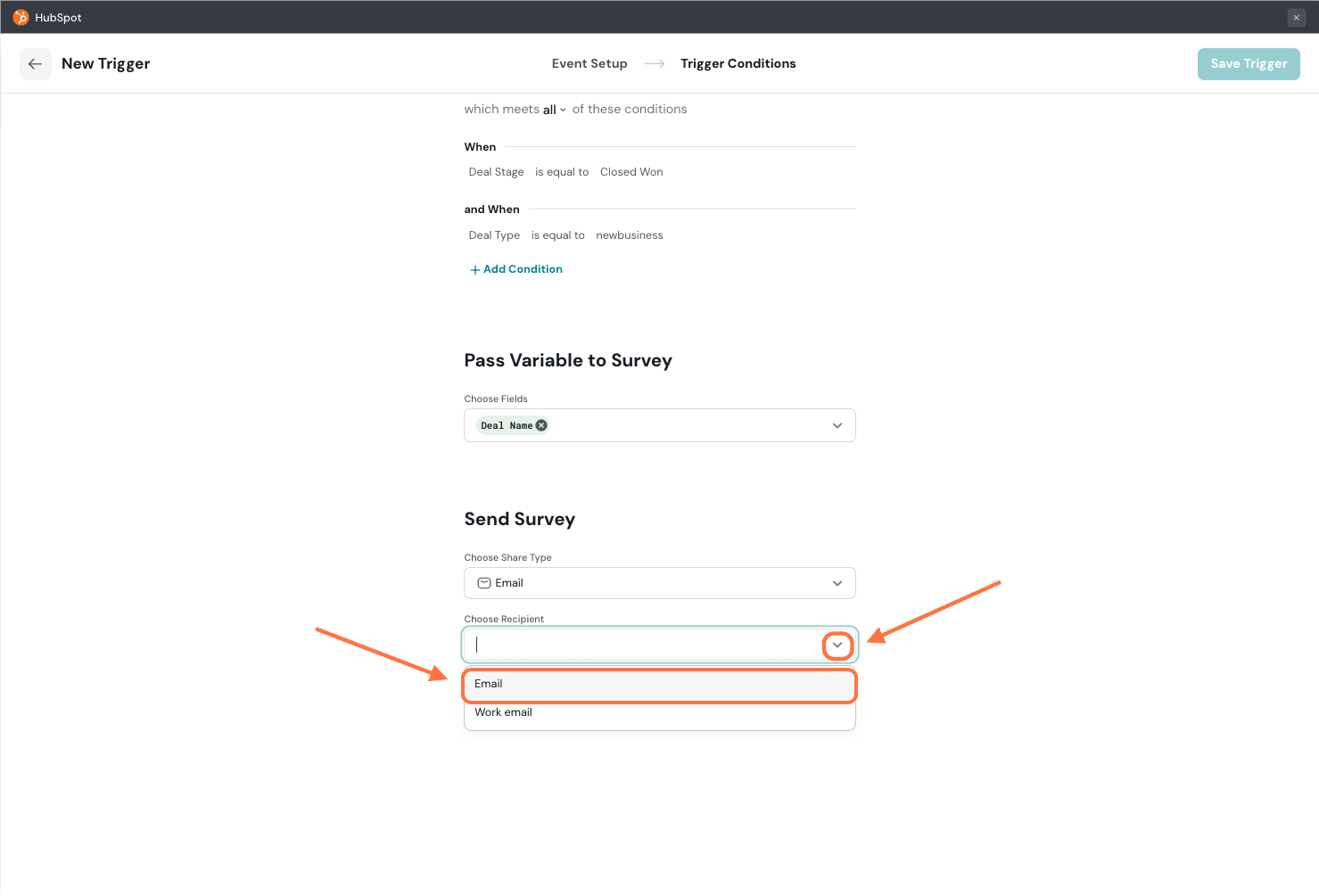Focus the Choose Recipient text field
Screen dimensions: 1319x896
(642, 645)
